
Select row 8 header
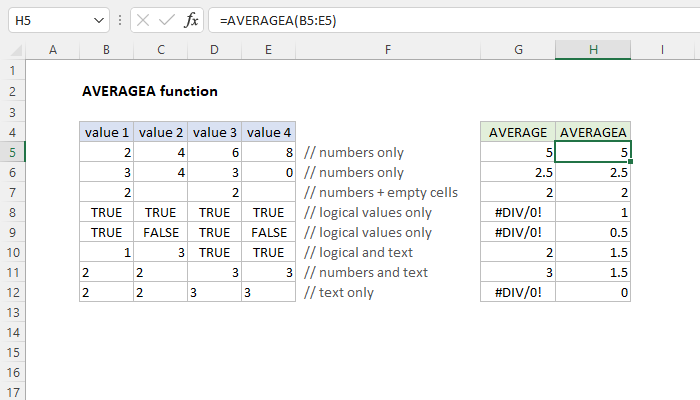click(x=12, y=212)
